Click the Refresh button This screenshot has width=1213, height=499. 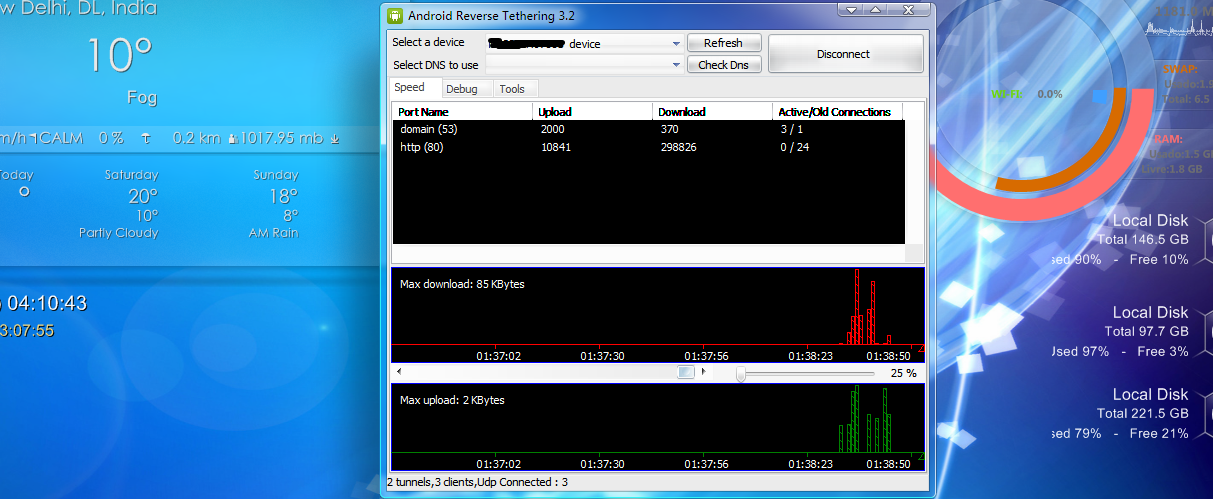tap(723, 43)
